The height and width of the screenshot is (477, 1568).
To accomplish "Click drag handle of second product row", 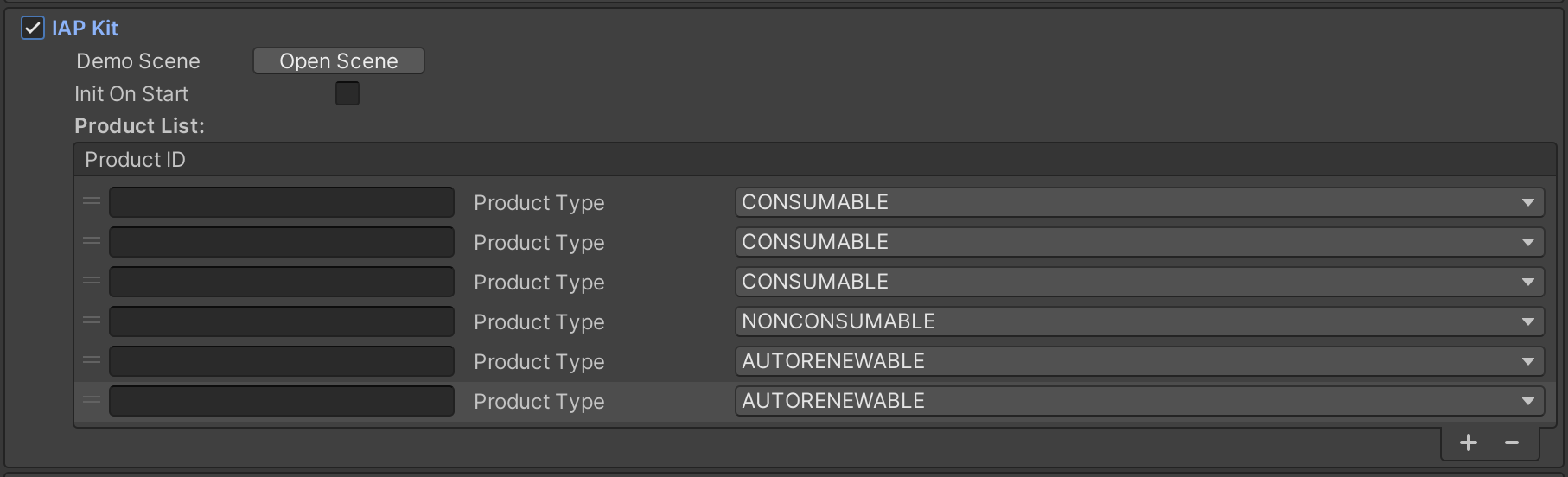I will [92, 241].
